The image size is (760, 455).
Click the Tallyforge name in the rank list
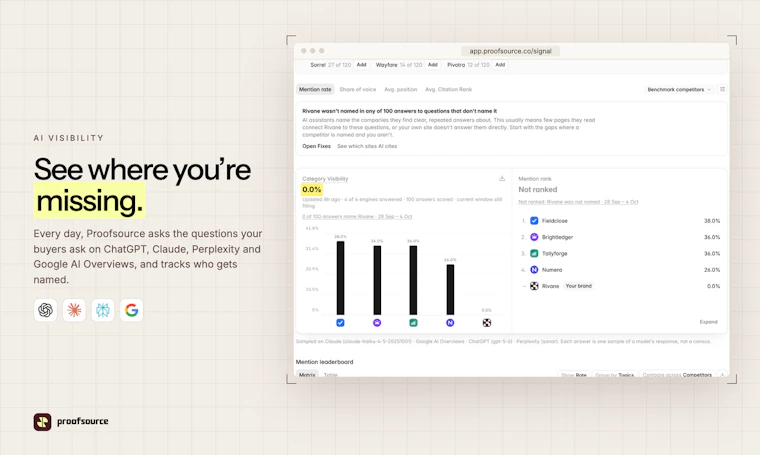(554, 253)
